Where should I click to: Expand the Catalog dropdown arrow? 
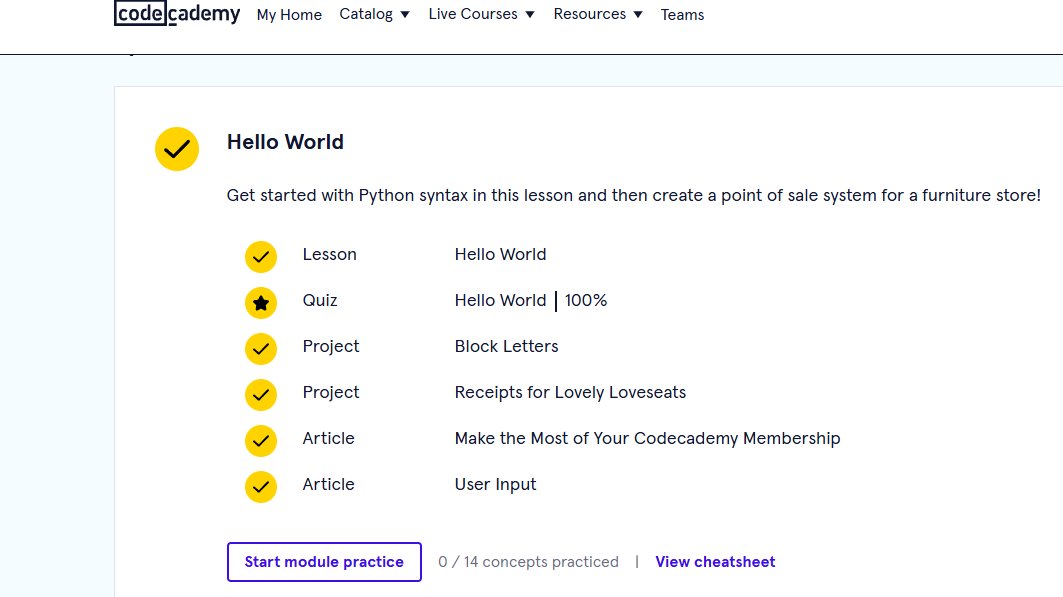tap(405, 14)
